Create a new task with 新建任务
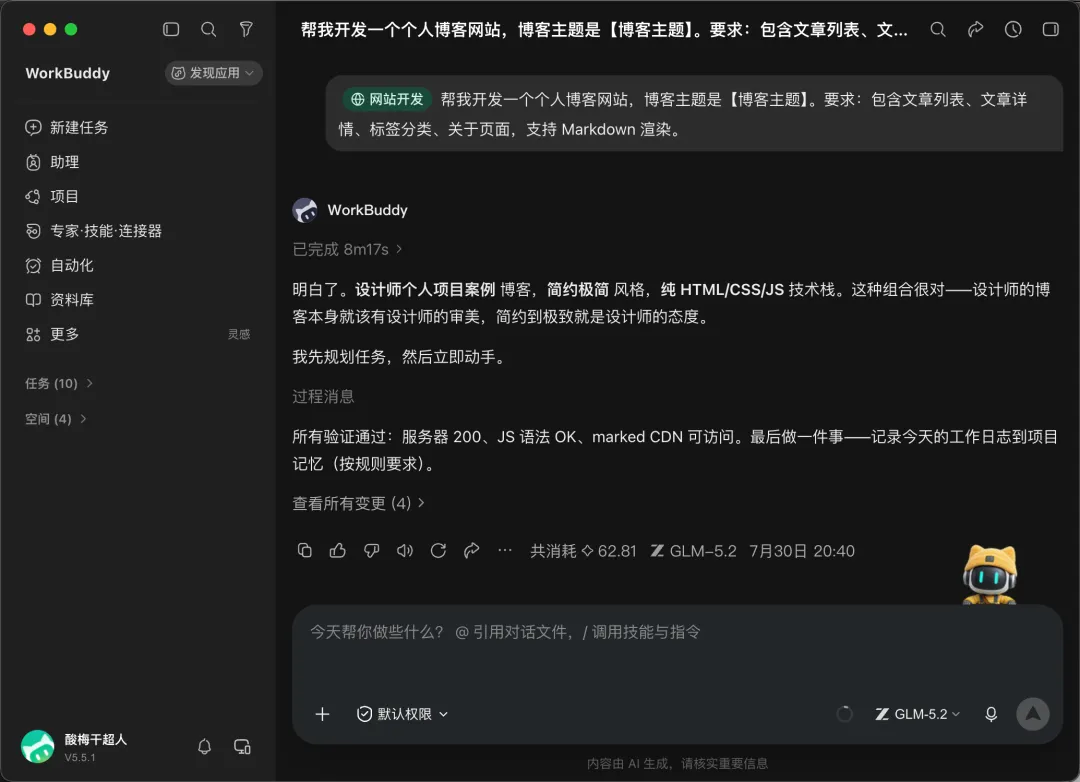Viewport: 1080px width, 782px height. 67,127
